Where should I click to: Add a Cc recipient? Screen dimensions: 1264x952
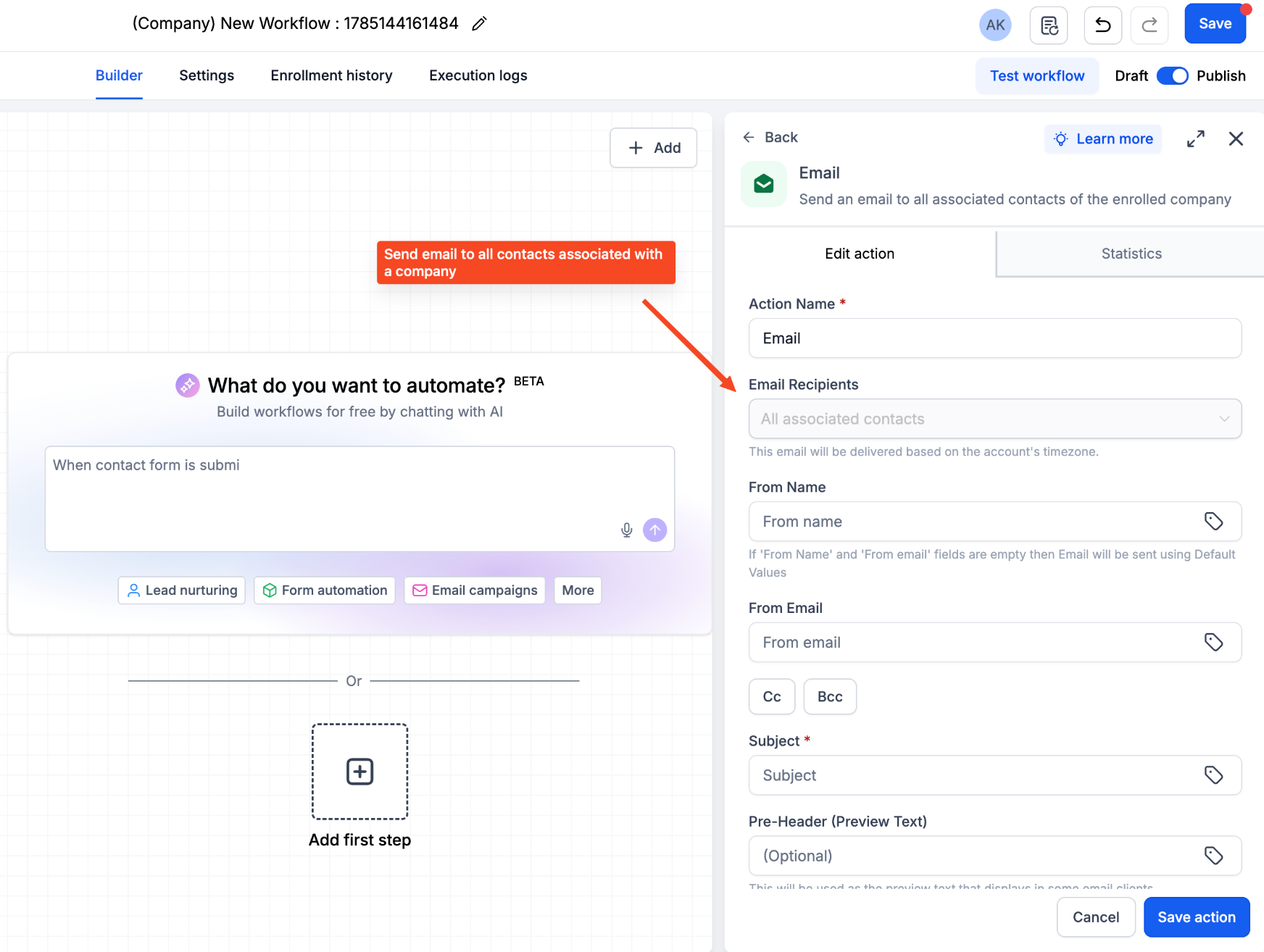click(x=772, y=697)
